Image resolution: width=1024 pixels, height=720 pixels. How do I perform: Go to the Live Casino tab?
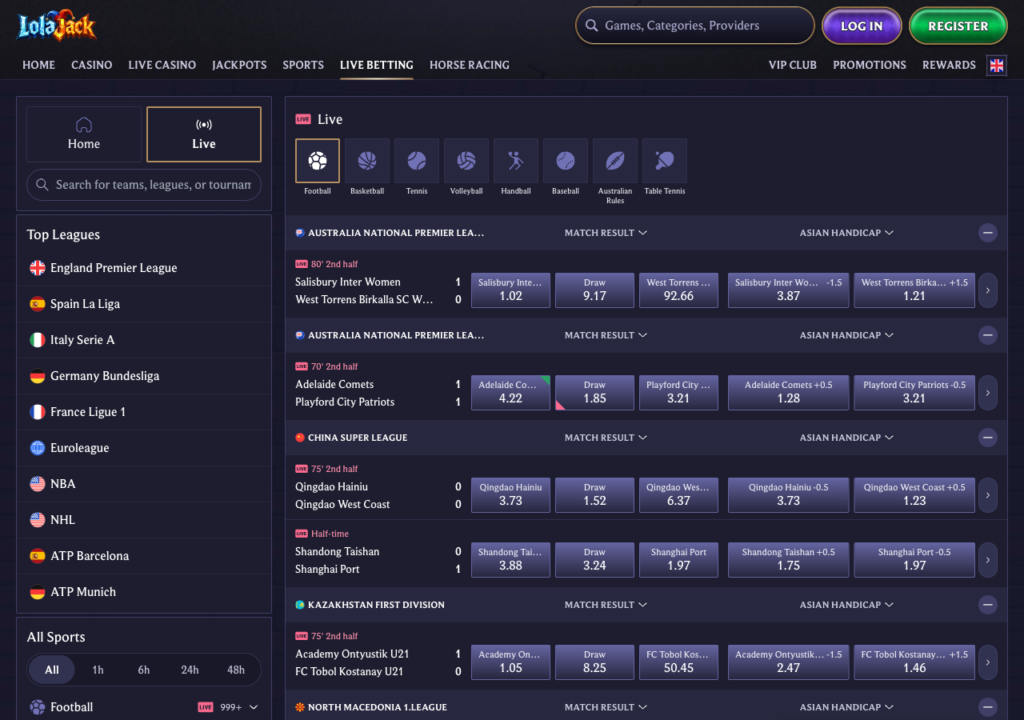click(162, 65)
